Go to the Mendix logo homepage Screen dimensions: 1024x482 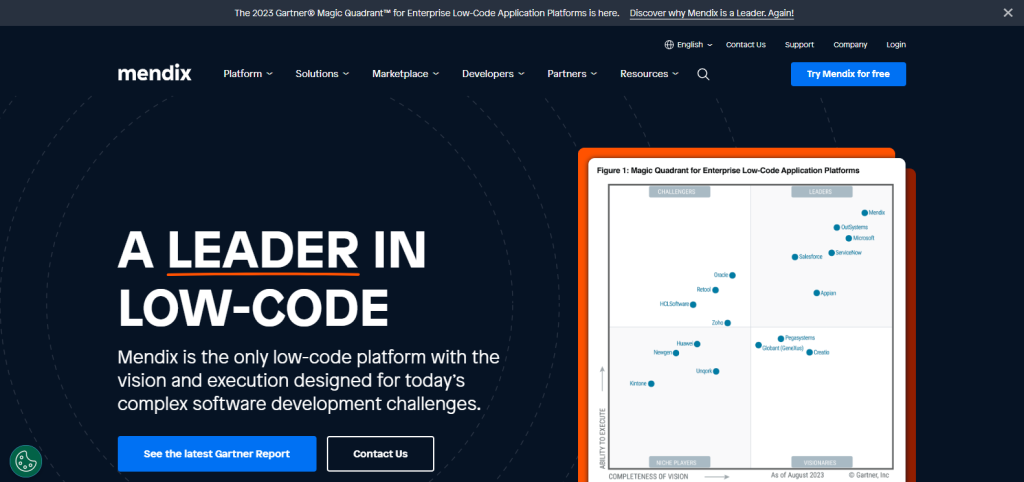155,73
